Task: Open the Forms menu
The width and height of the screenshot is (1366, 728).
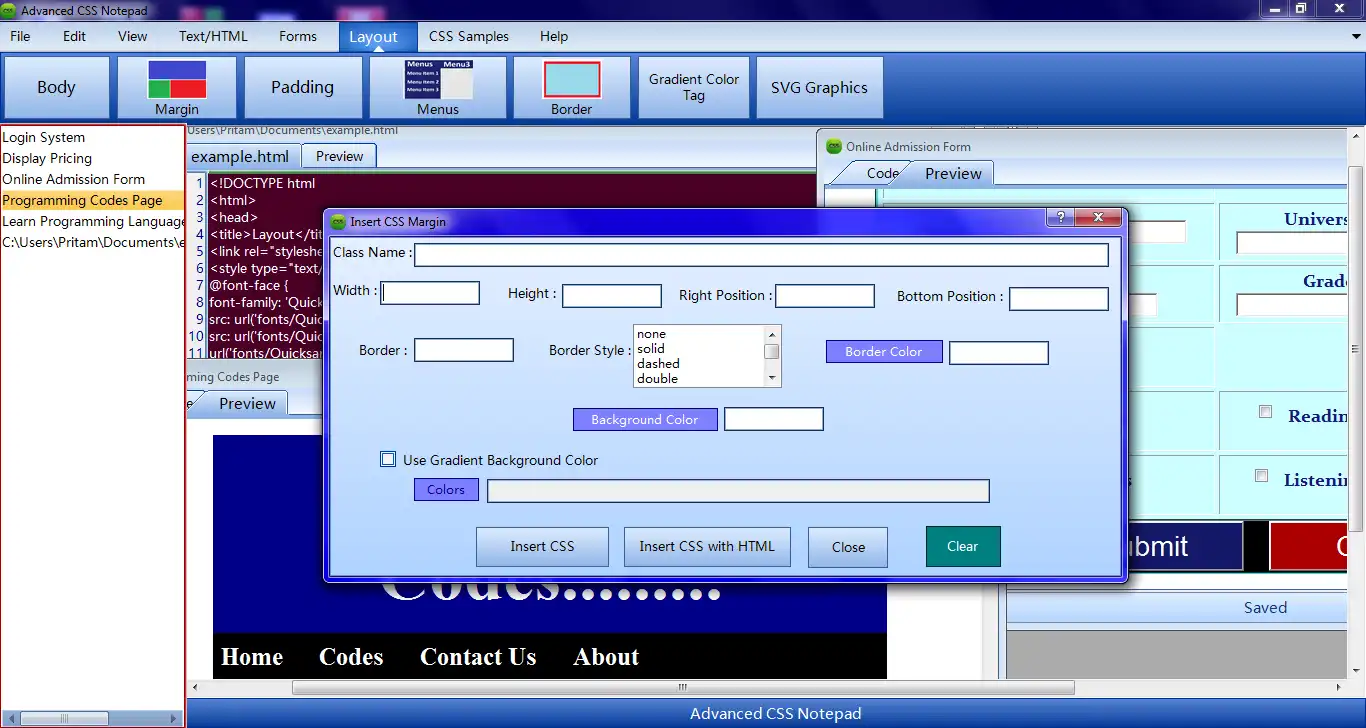Action: click(x=298, y=36)
